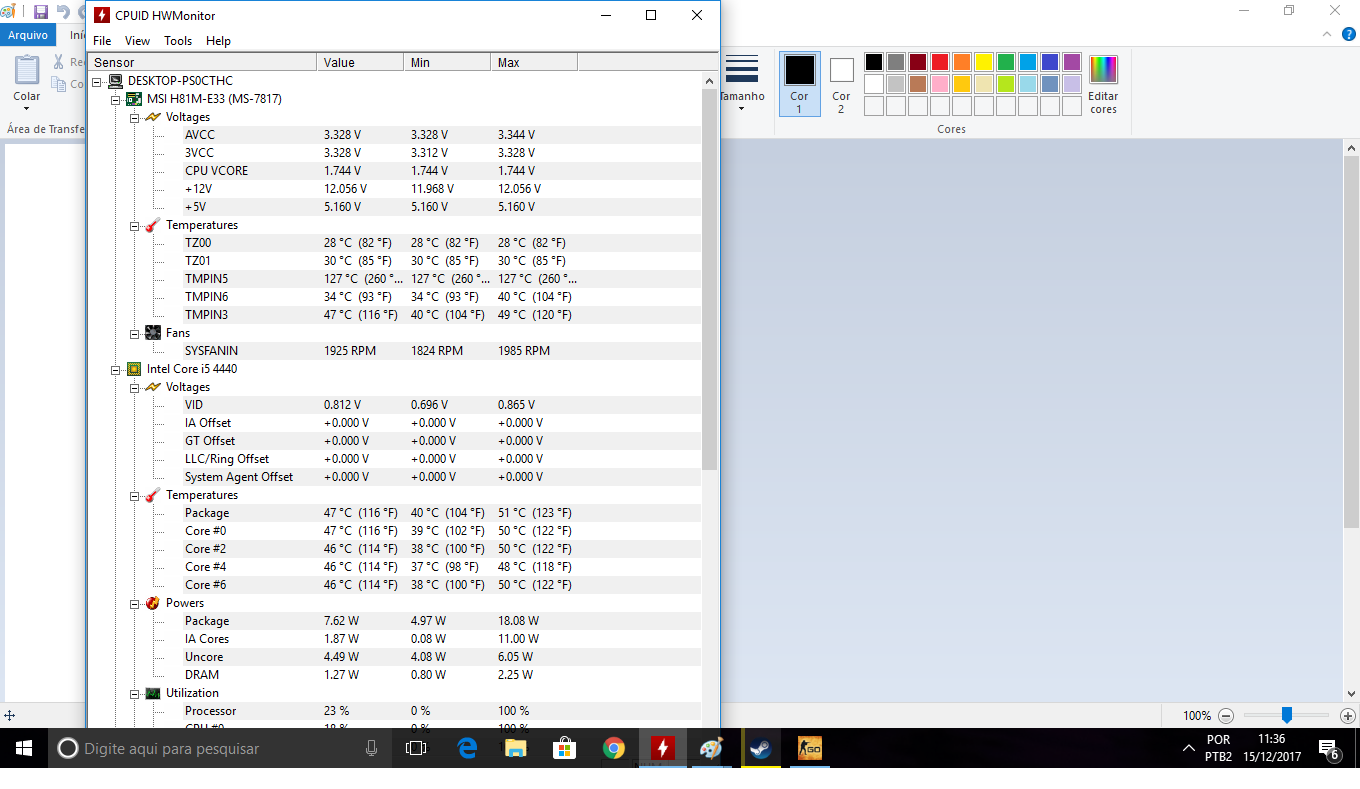Screen dimensions: 1360x789
Task: Open CS:GO from the taskbar
Action: [809, 748]
